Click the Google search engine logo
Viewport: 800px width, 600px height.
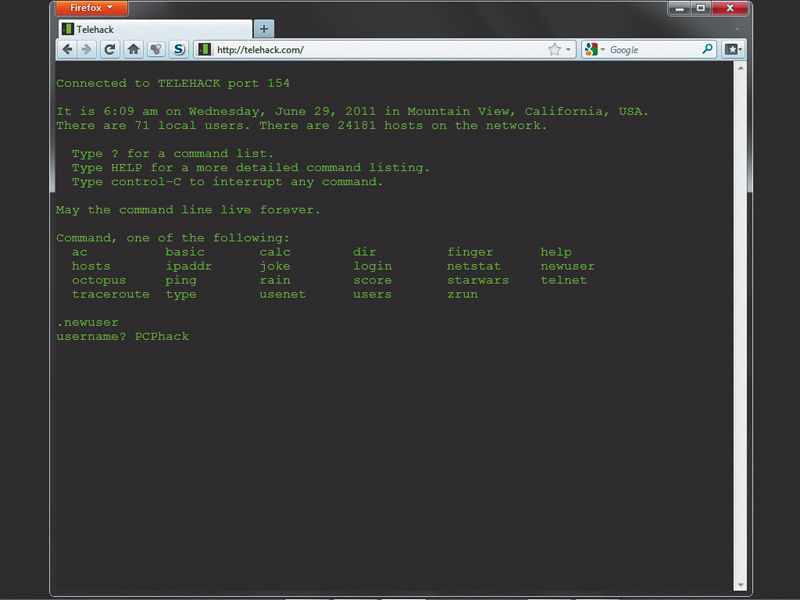tap(590, 48)
